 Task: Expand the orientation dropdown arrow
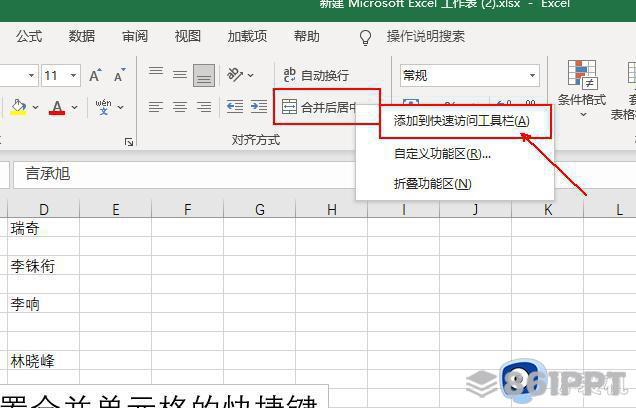pos(251,75)
